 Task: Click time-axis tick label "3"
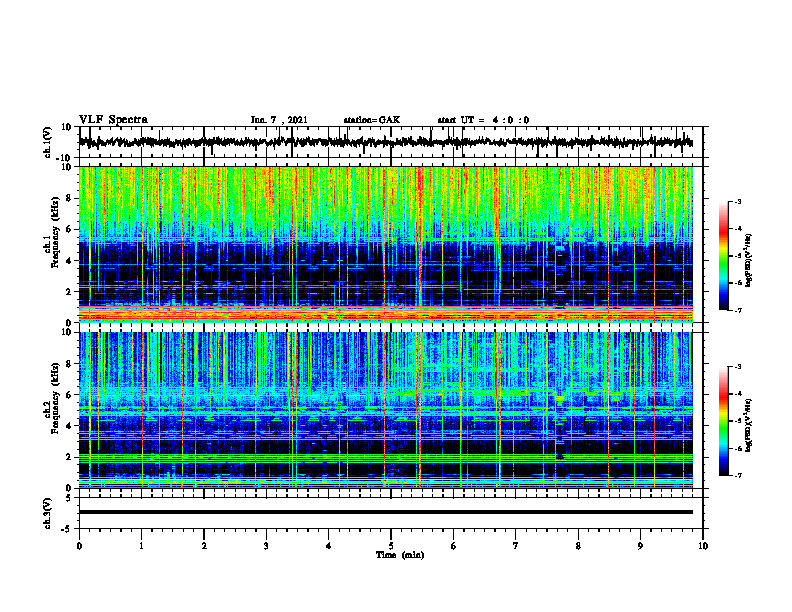[x=266, y=546]
